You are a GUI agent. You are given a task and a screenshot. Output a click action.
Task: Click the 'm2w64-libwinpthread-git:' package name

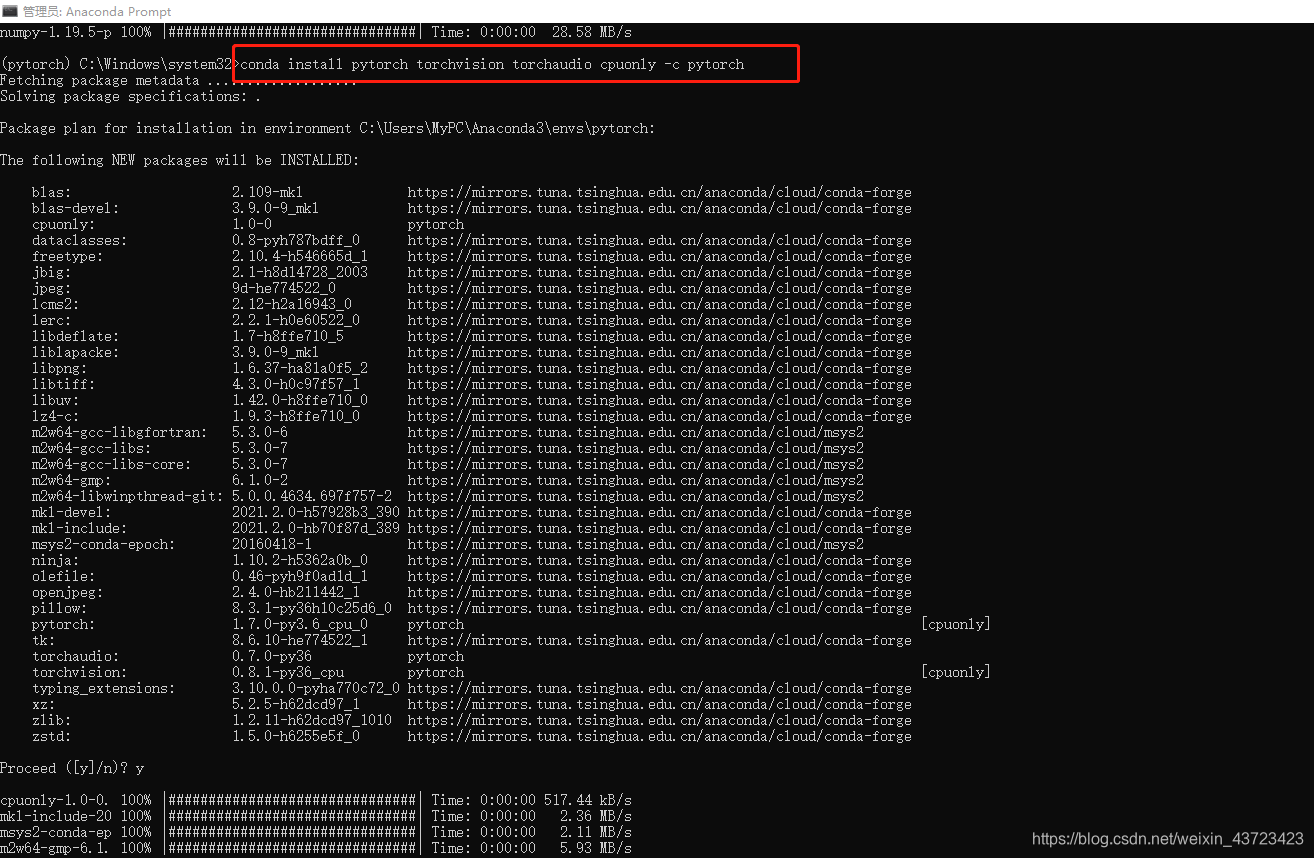(128, 496)
